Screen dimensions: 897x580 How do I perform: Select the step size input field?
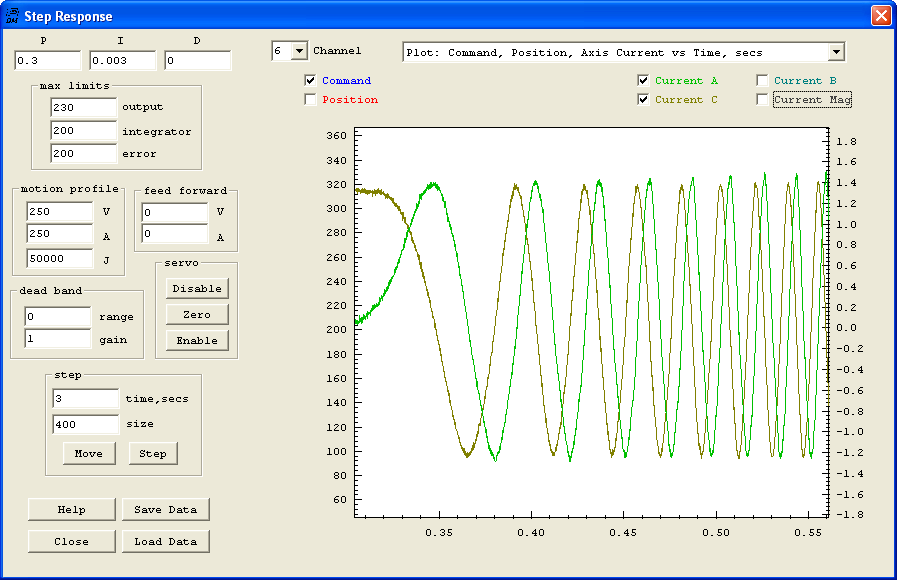coord(84,424)
